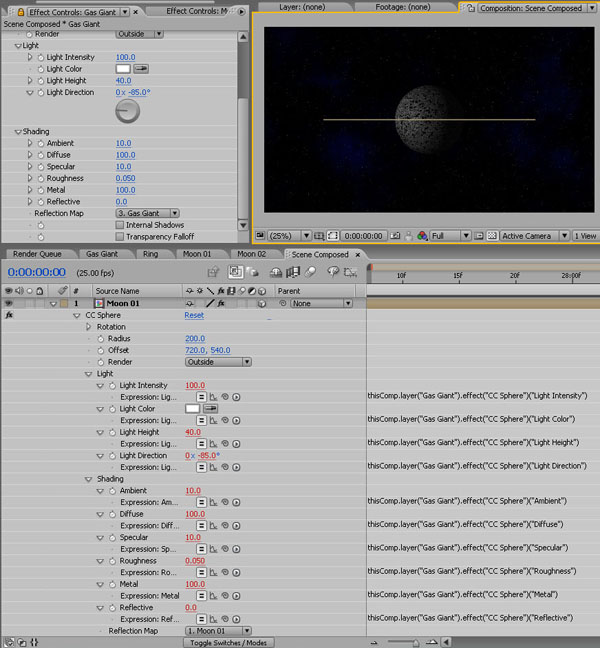
Task: Click the Light Intensity stopwatch in Effect Controls
Action: pos(41,58)
